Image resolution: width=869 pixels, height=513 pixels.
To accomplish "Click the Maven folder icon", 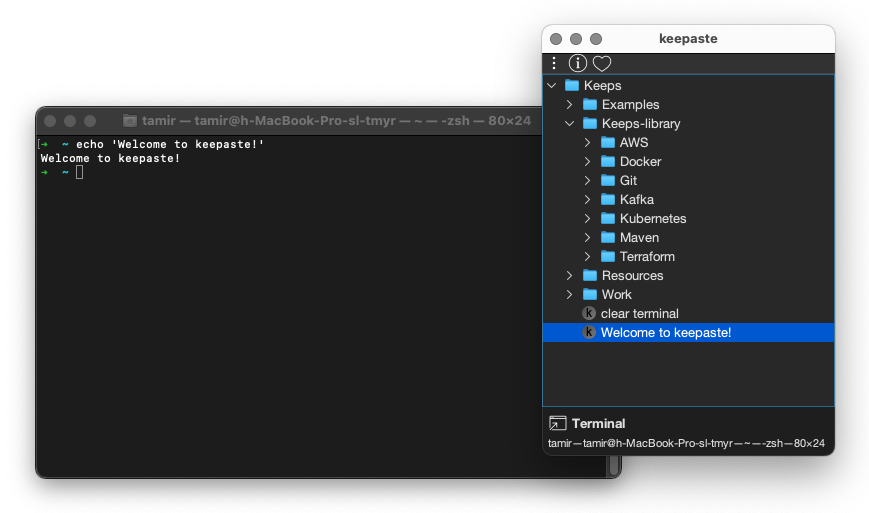I will pyautogui.click(x=608, y=237).
